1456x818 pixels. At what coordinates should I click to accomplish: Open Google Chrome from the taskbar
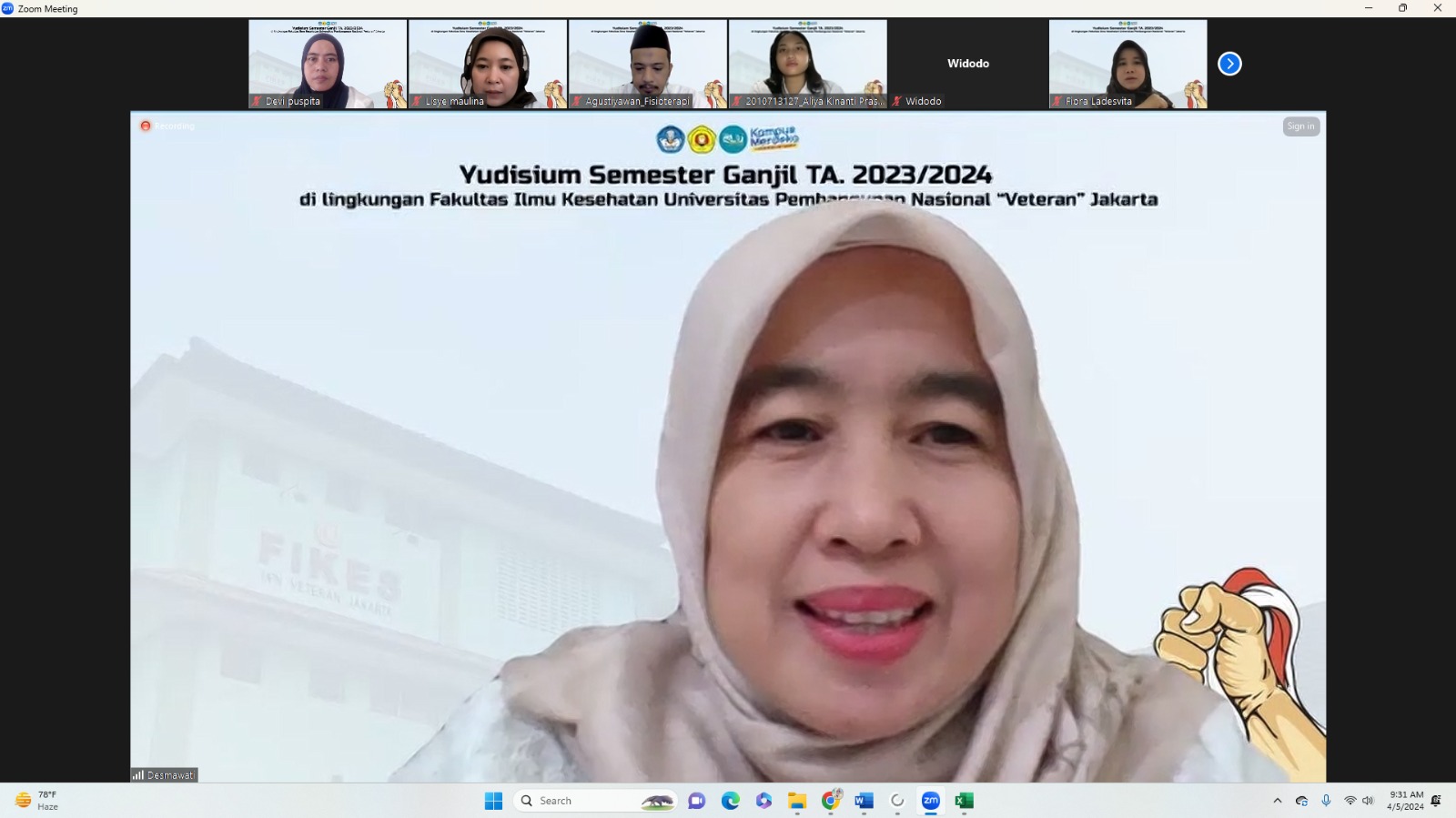tap(831, 801)
